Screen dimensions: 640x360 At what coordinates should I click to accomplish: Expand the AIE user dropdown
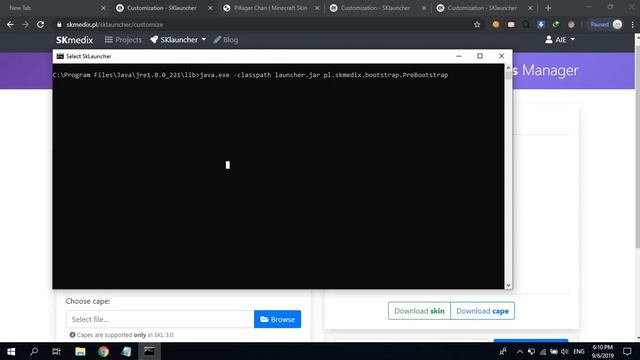point(560,40)
